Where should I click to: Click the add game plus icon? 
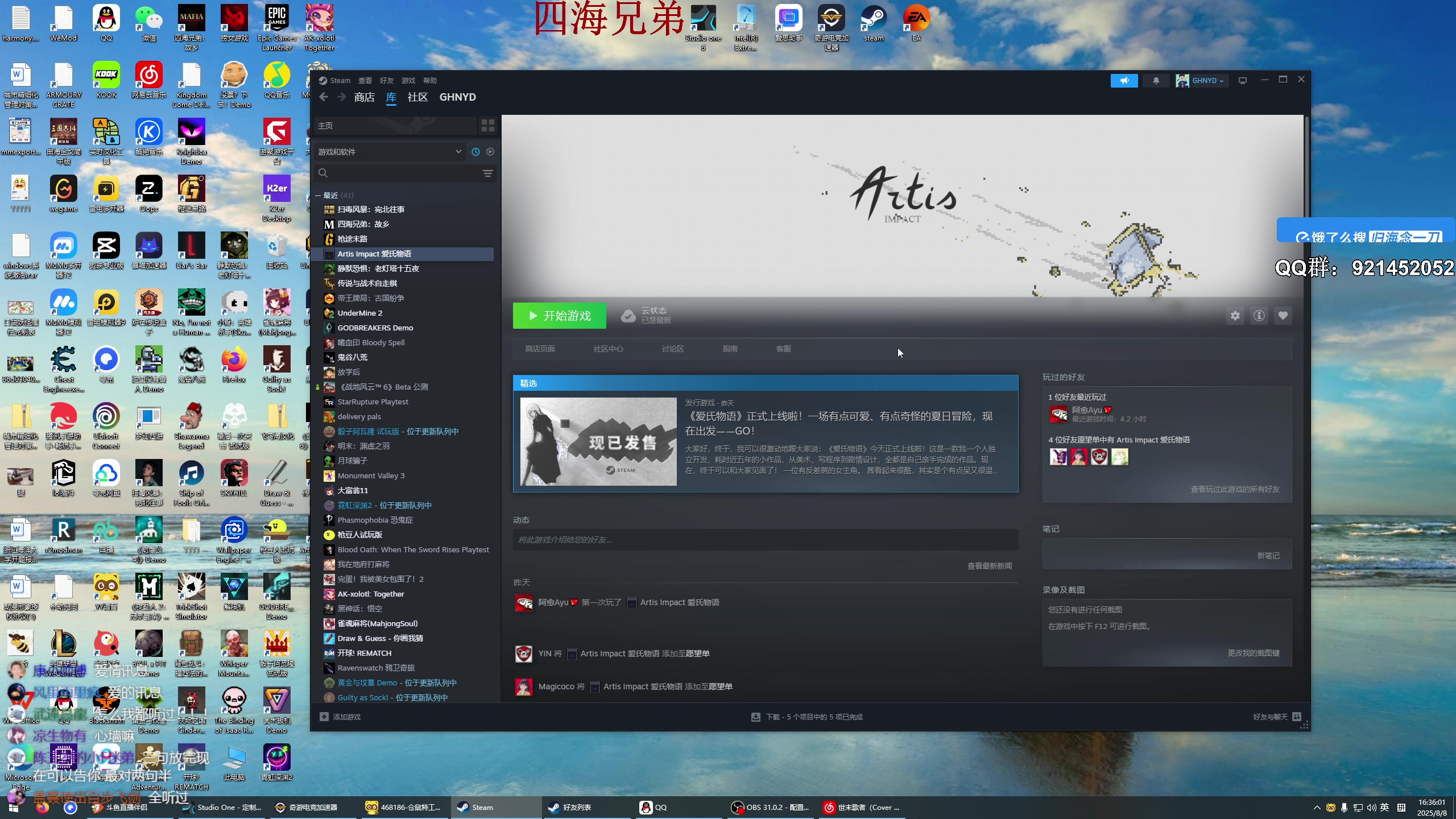click(x=324, y=717)
